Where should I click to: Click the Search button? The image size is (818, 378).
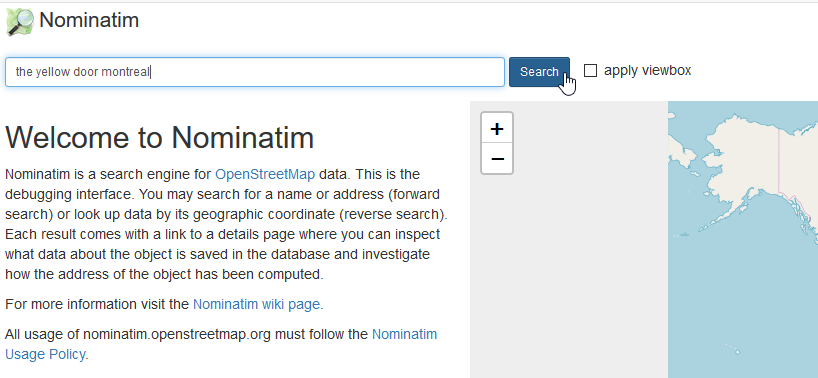tap(539, 72)
